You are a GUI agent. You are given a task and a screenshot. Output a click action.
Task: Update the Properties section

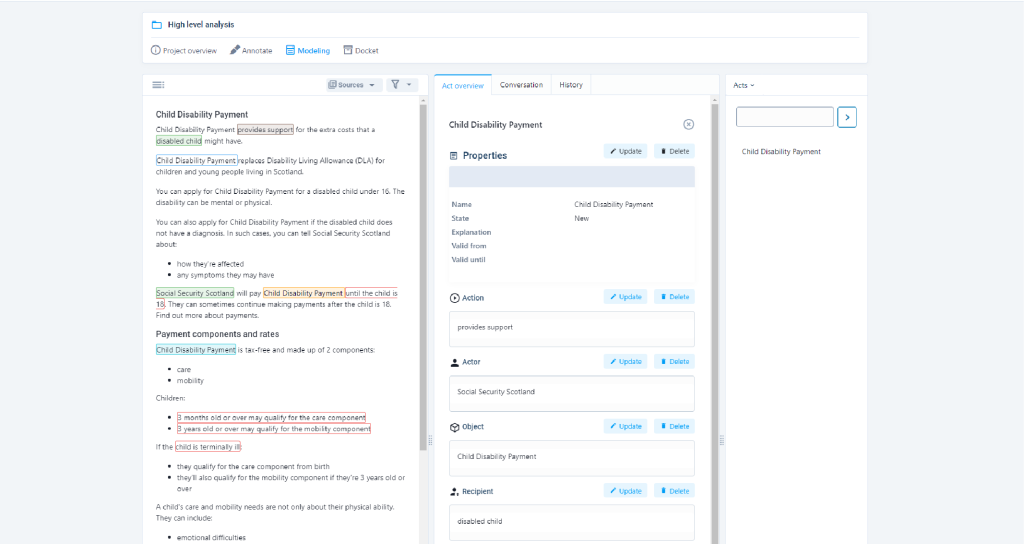[626, 152]
